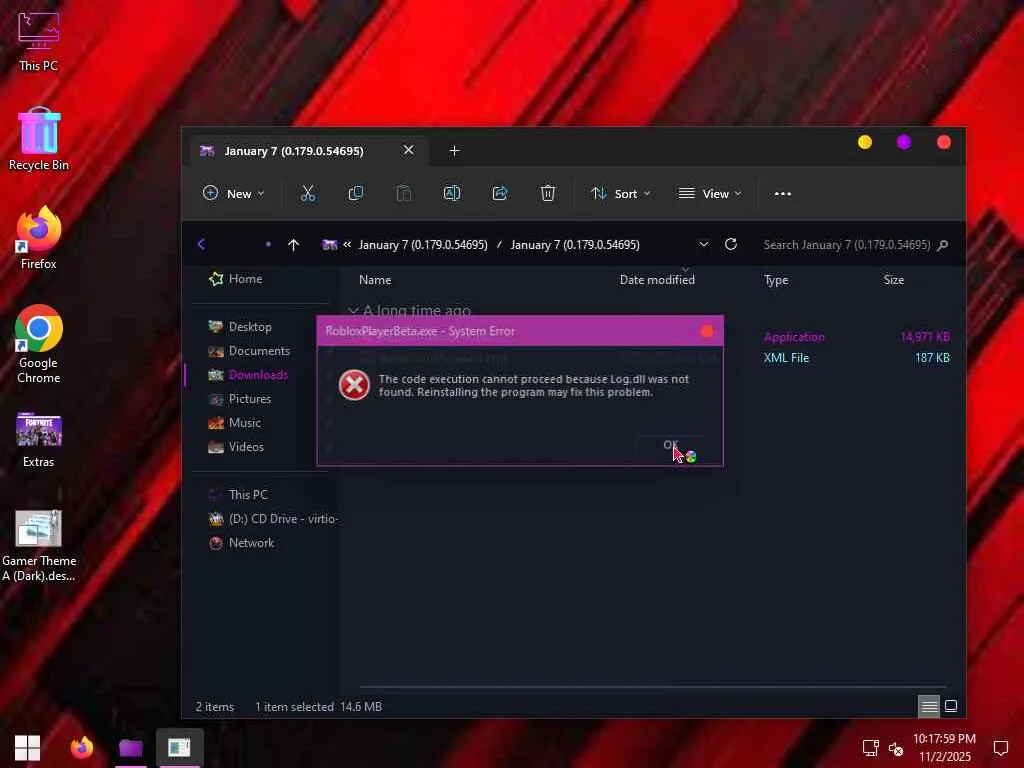
Task: Click the active app taskbar icon
Action: pyautogui.click(x=180, y=747)
